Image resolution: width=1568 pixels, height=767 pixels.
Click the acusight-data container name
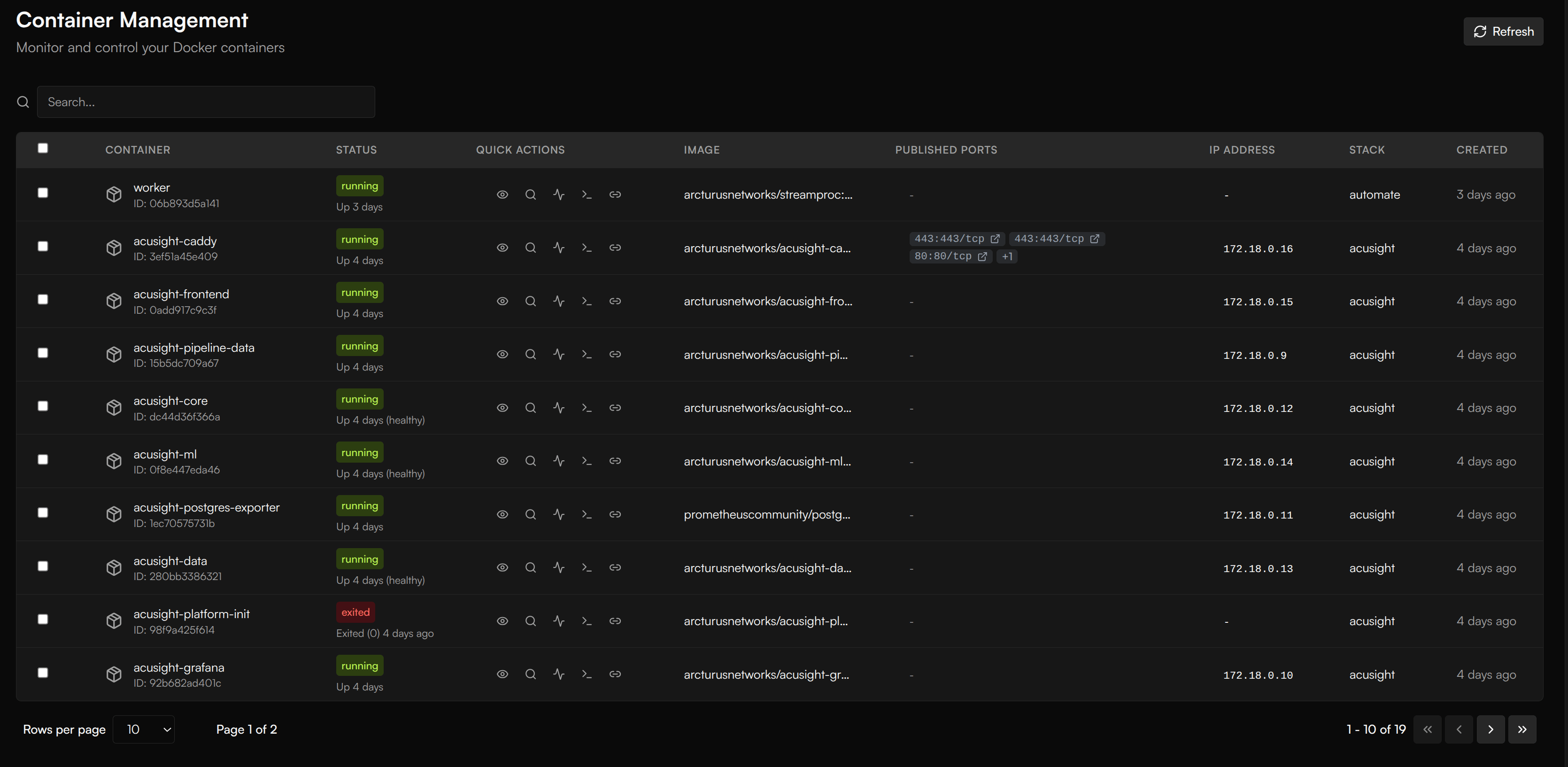coord(170,561)
